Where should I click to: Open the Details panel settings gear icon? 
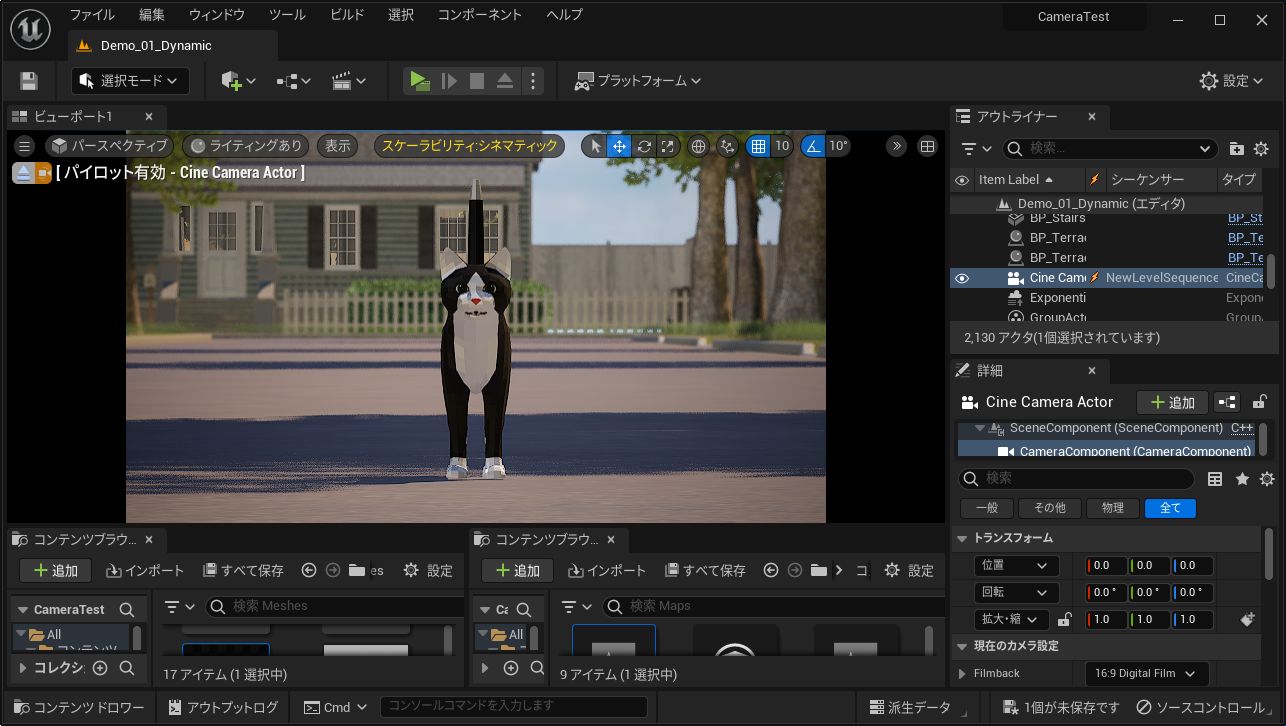1266,479
